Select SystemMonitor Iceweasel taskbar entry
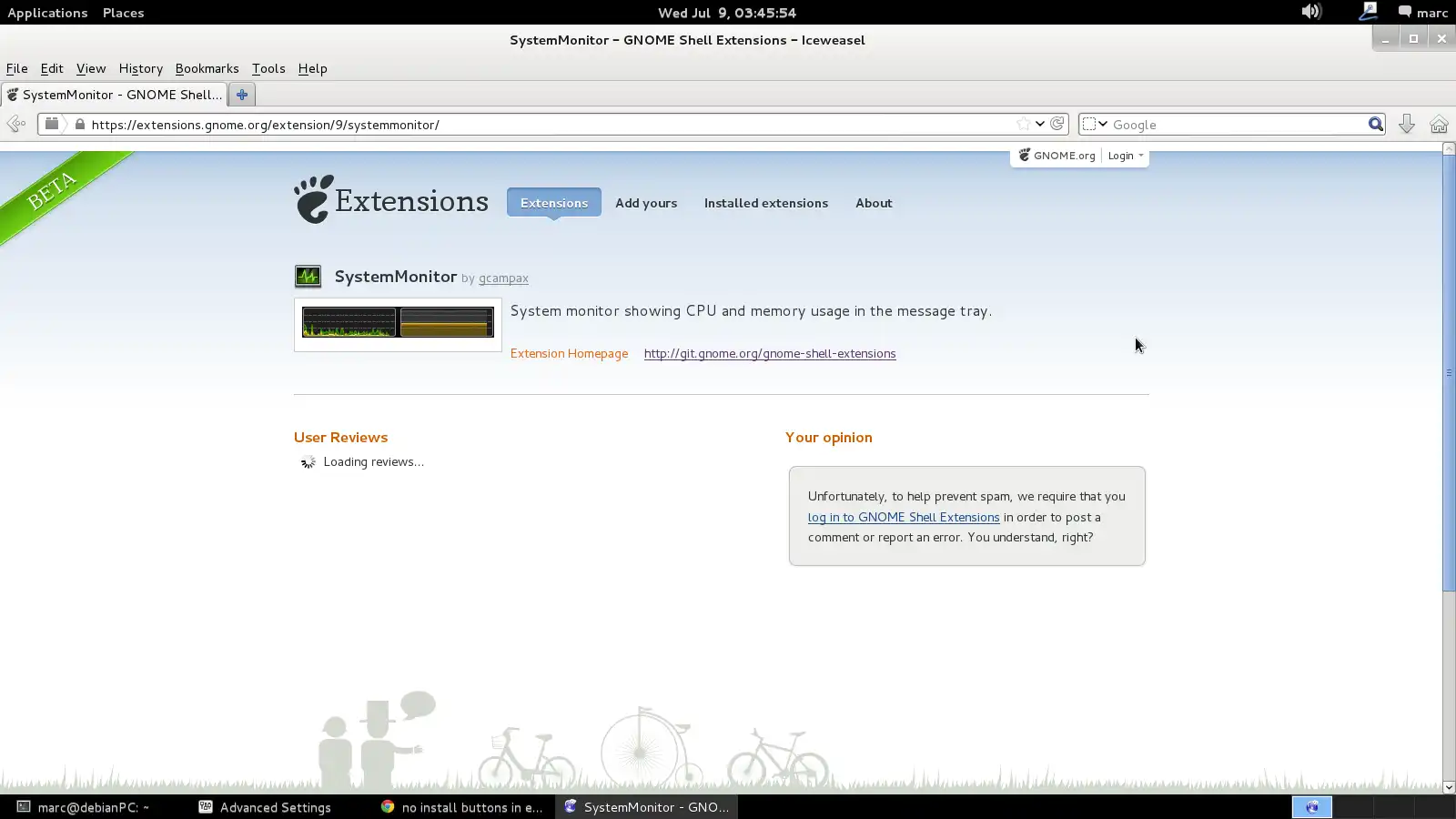1456x819 pixels. click(647, 807)
